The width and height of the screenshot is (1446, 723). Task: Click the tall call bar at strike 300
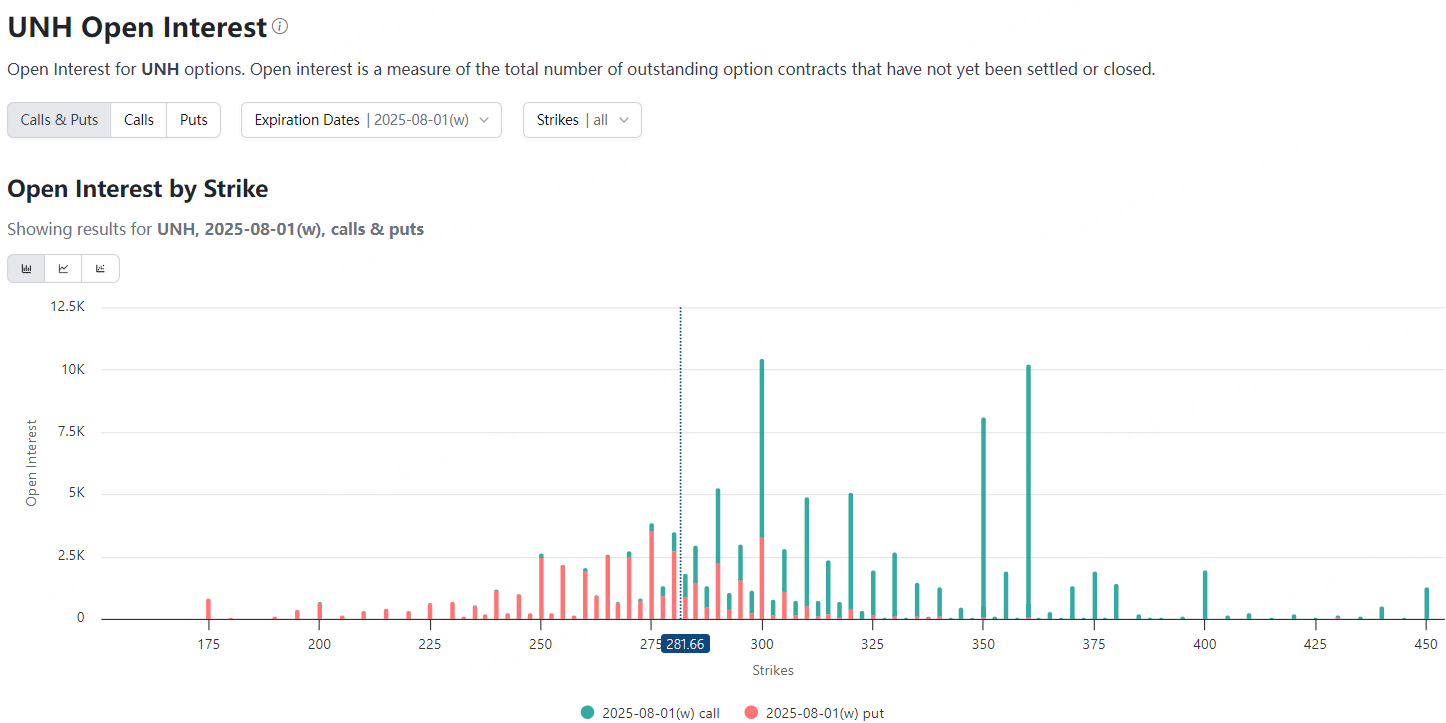[762, 449]
